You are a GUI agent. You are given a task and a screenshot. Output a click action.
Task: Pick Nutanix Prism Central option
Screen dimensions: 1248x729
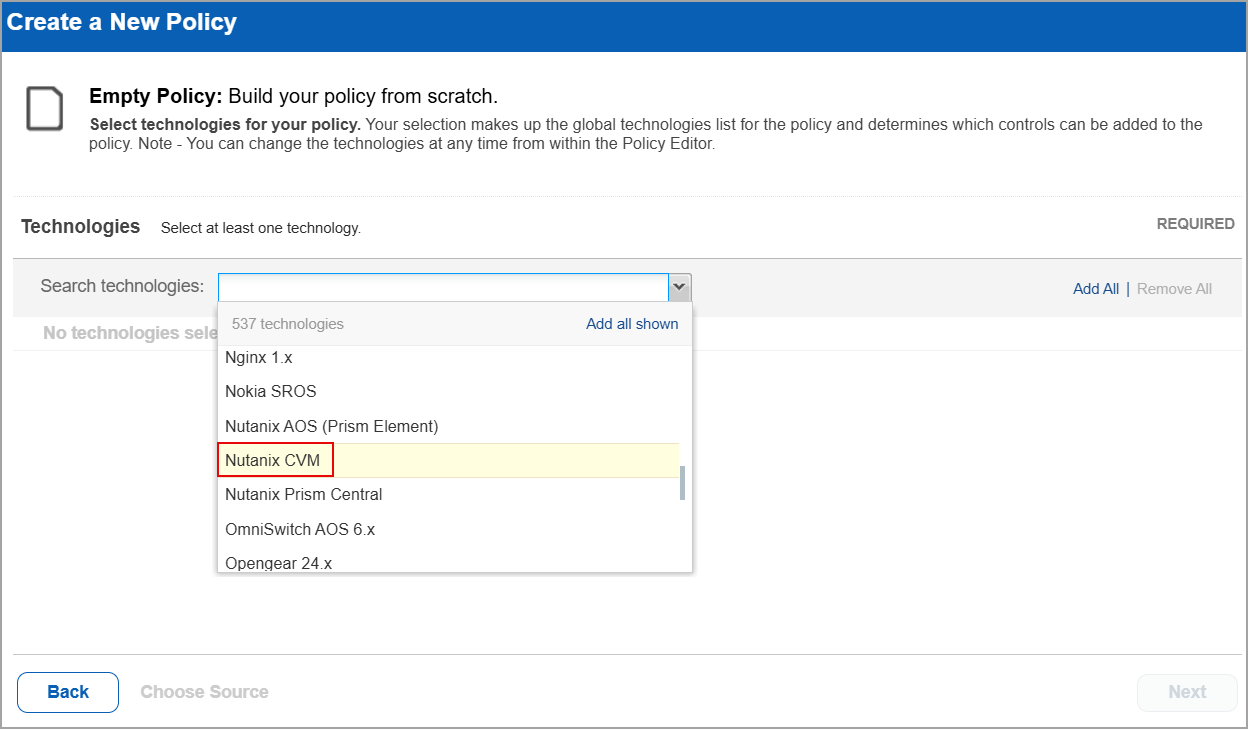(448, 494)
